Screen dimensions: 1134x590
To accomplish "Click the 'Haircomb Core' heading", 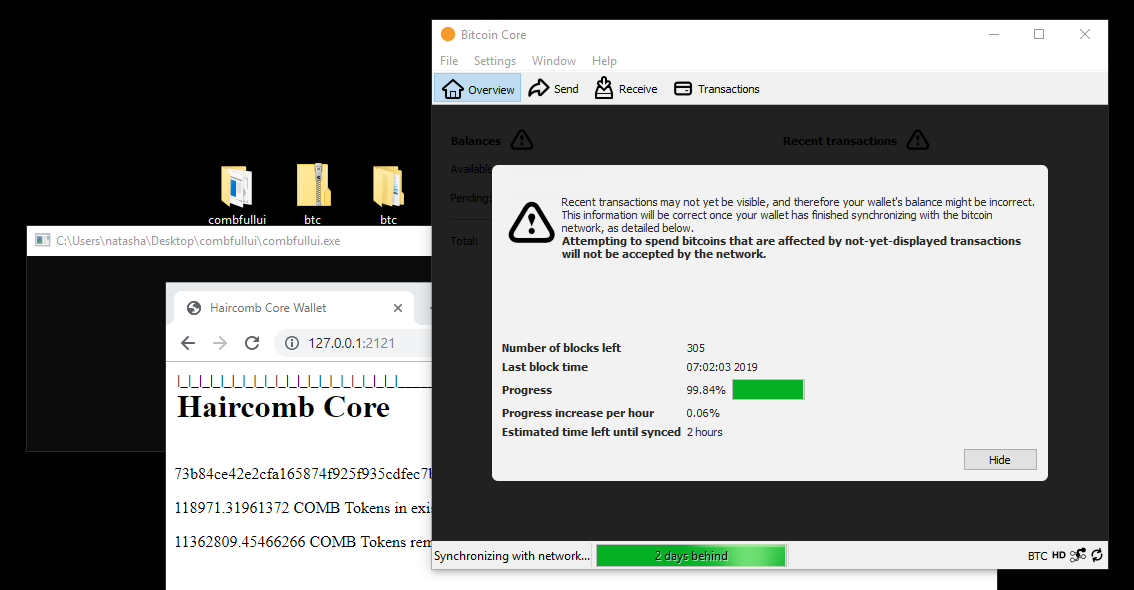I will tap(284, 407).
